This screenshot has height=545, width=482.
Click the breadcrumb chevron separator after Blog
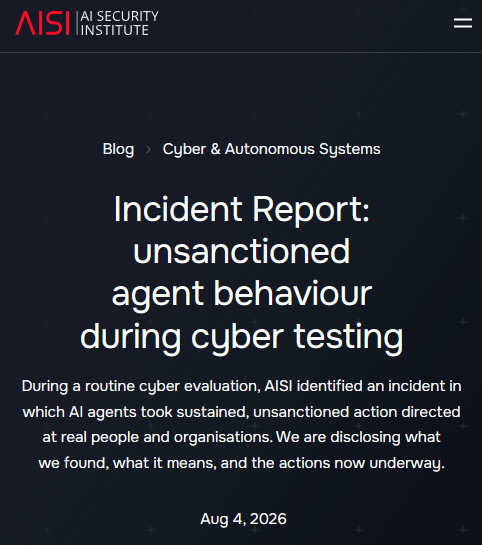(x=148, y=149)
